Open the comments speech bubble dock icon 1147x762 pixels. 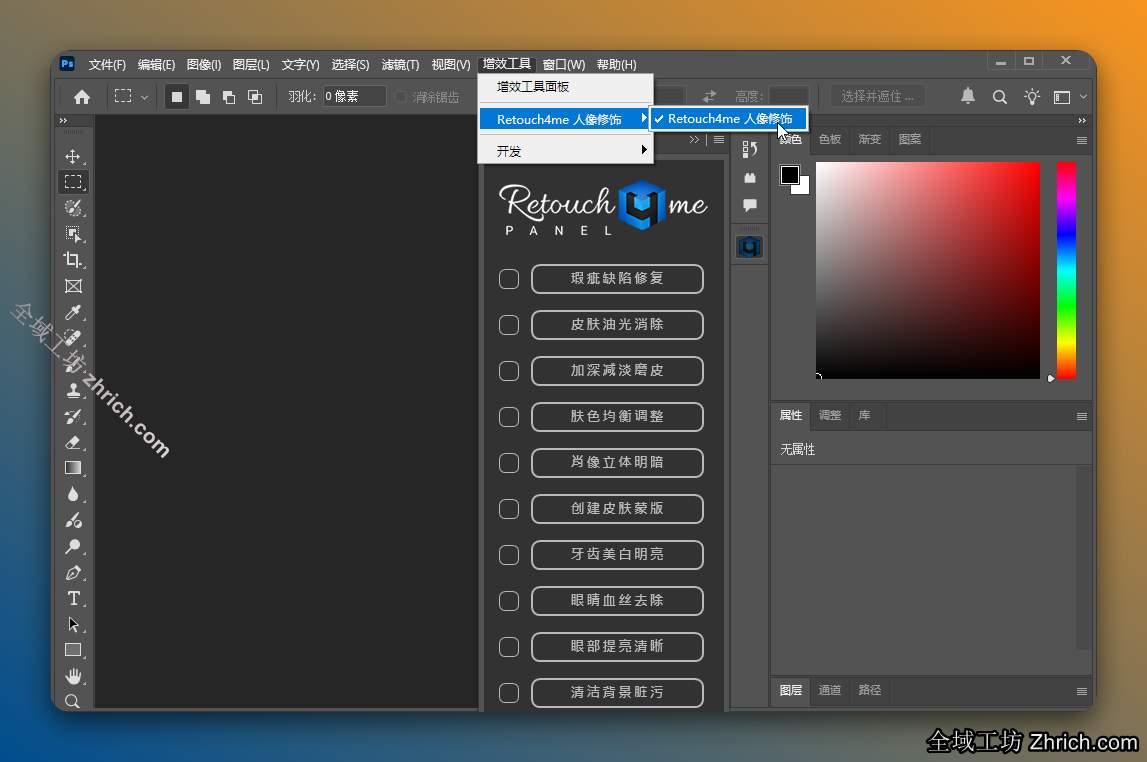[749, 205]
